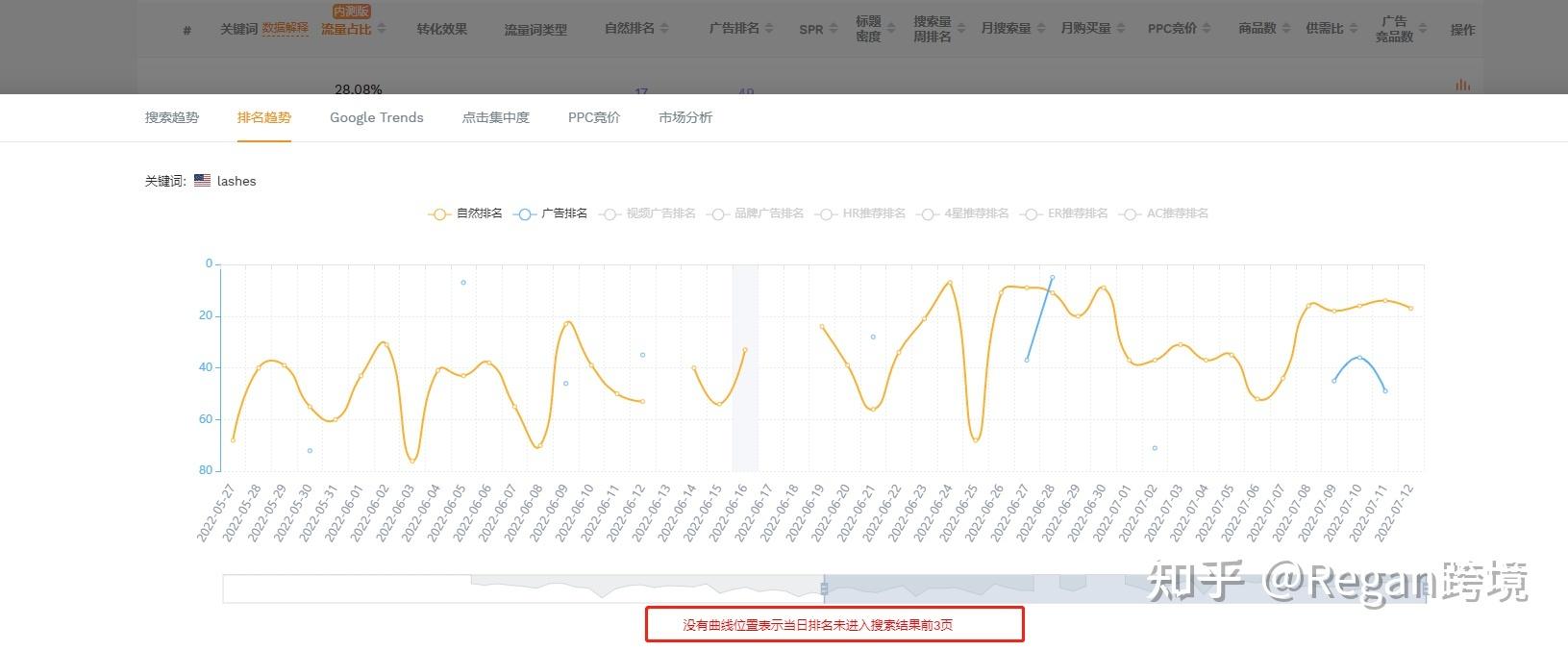Sort background table by 流量占比 arrows
1568x651 pixels.
point(382,29)
